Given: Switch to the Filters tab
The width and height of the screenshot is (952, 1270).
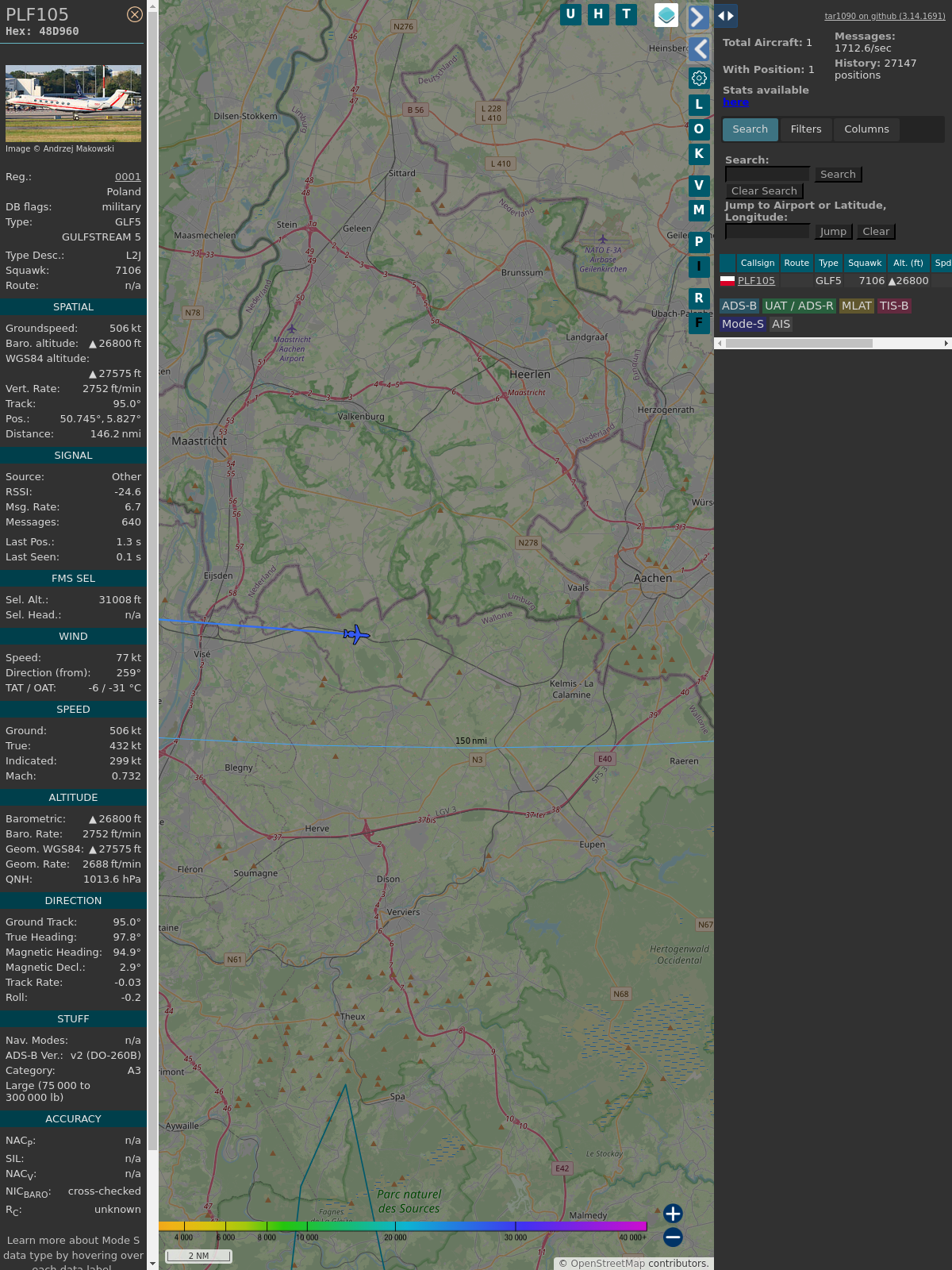Looking at the screenshot, I should pos(805,129).
